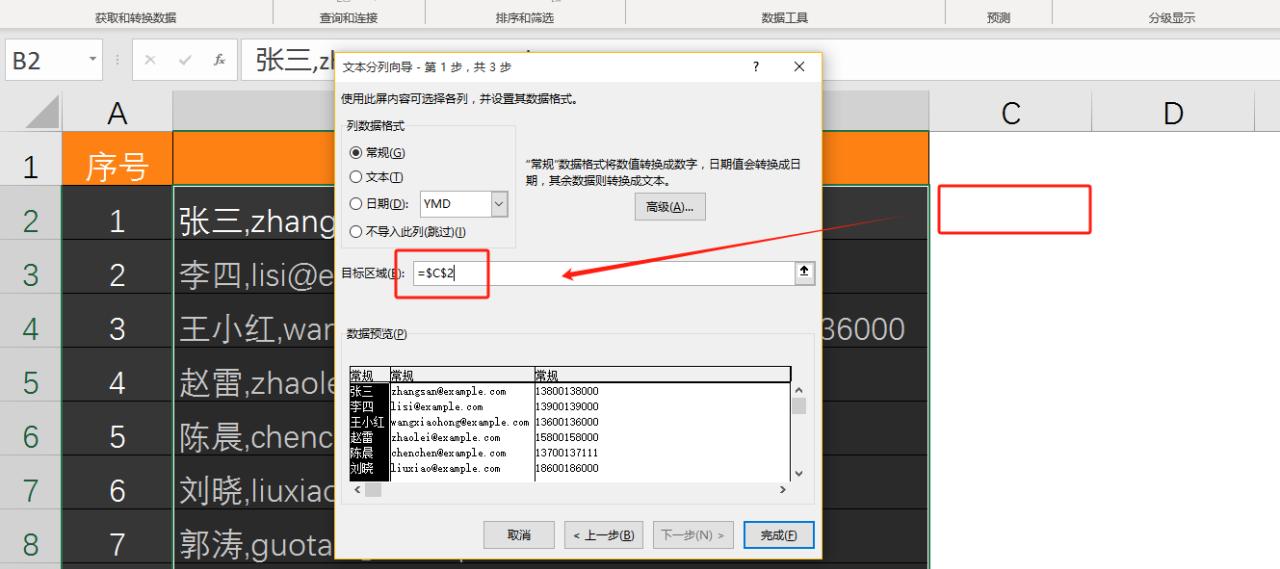Select 不导入此列(跳过) radio option
Viewport: 1280px width, 569px height.
(x=355, y=231)
